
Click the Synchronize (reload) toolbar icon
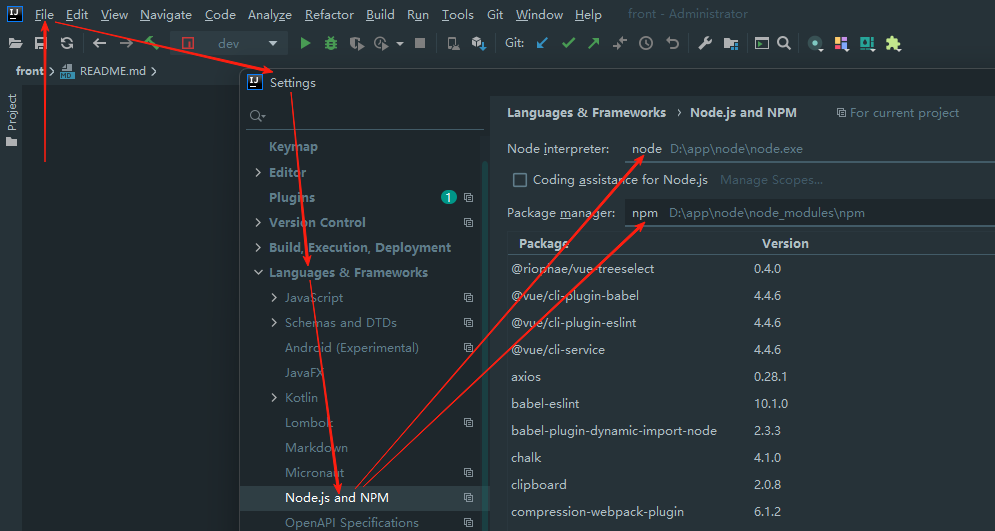[x=67, y=43]
